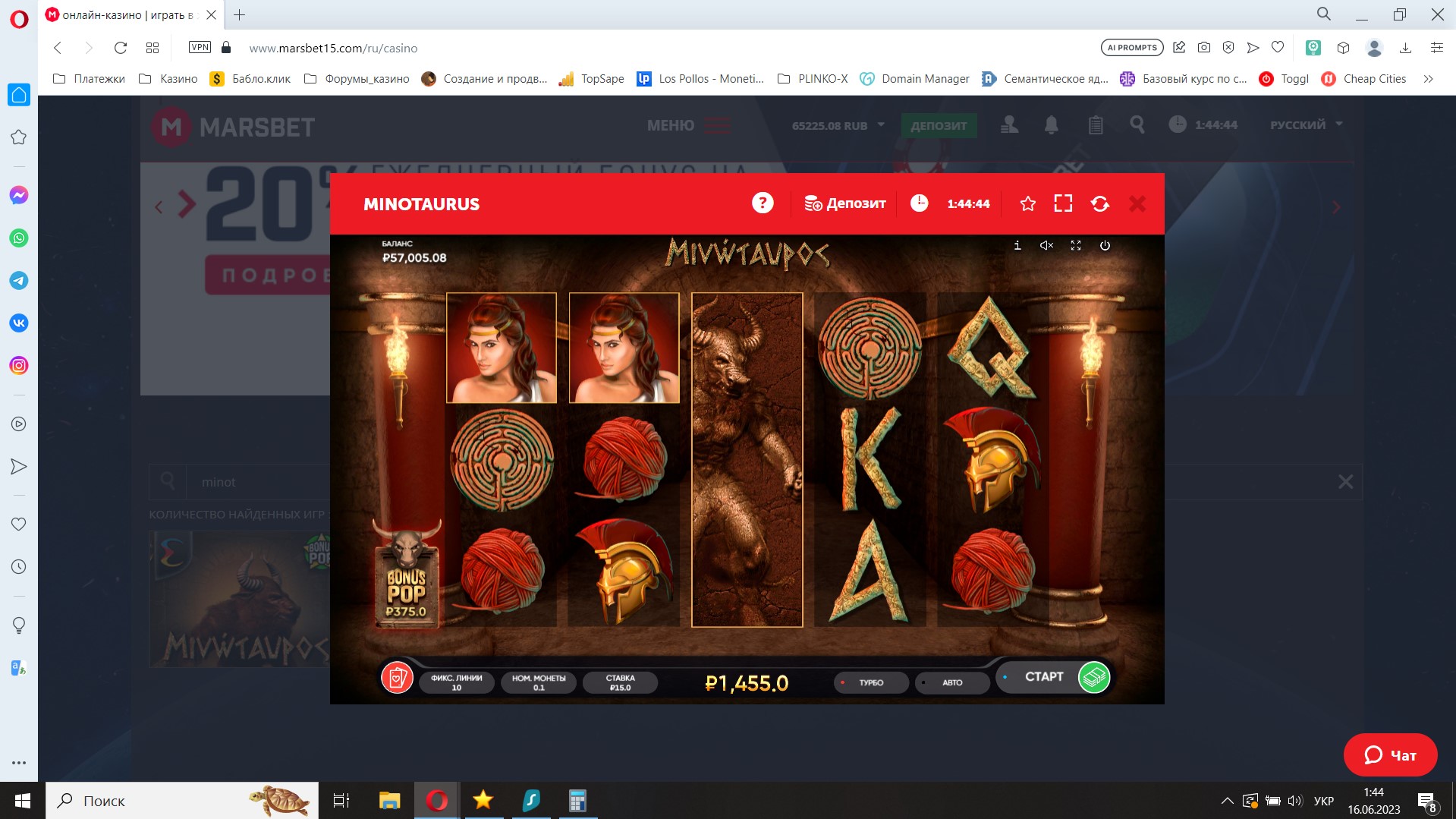The image size is (1456, 819).
Task: Open the Toggl bookmark
Action: point(1284,78)
